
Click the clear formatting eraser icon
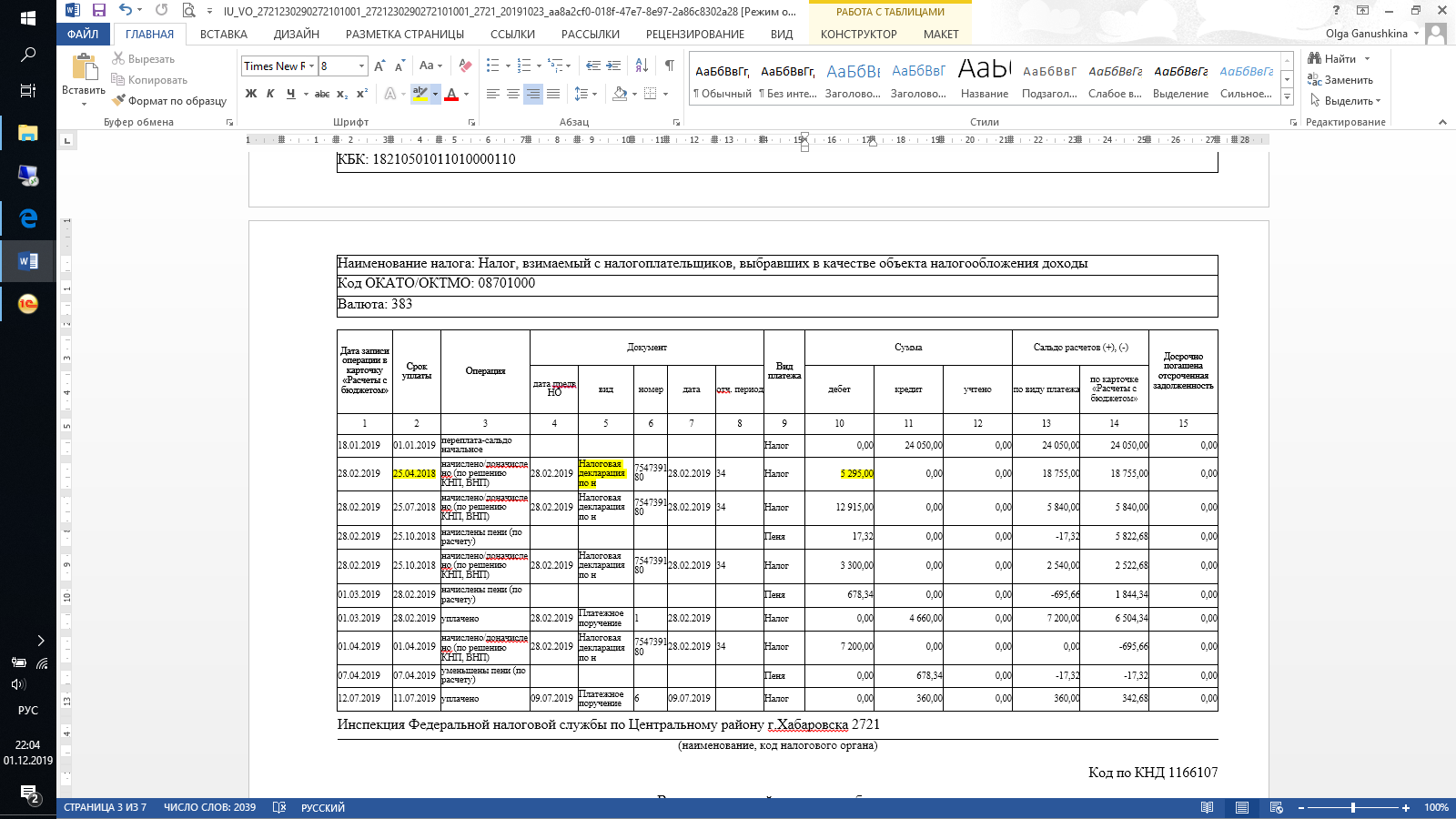[x=465, y=66]
